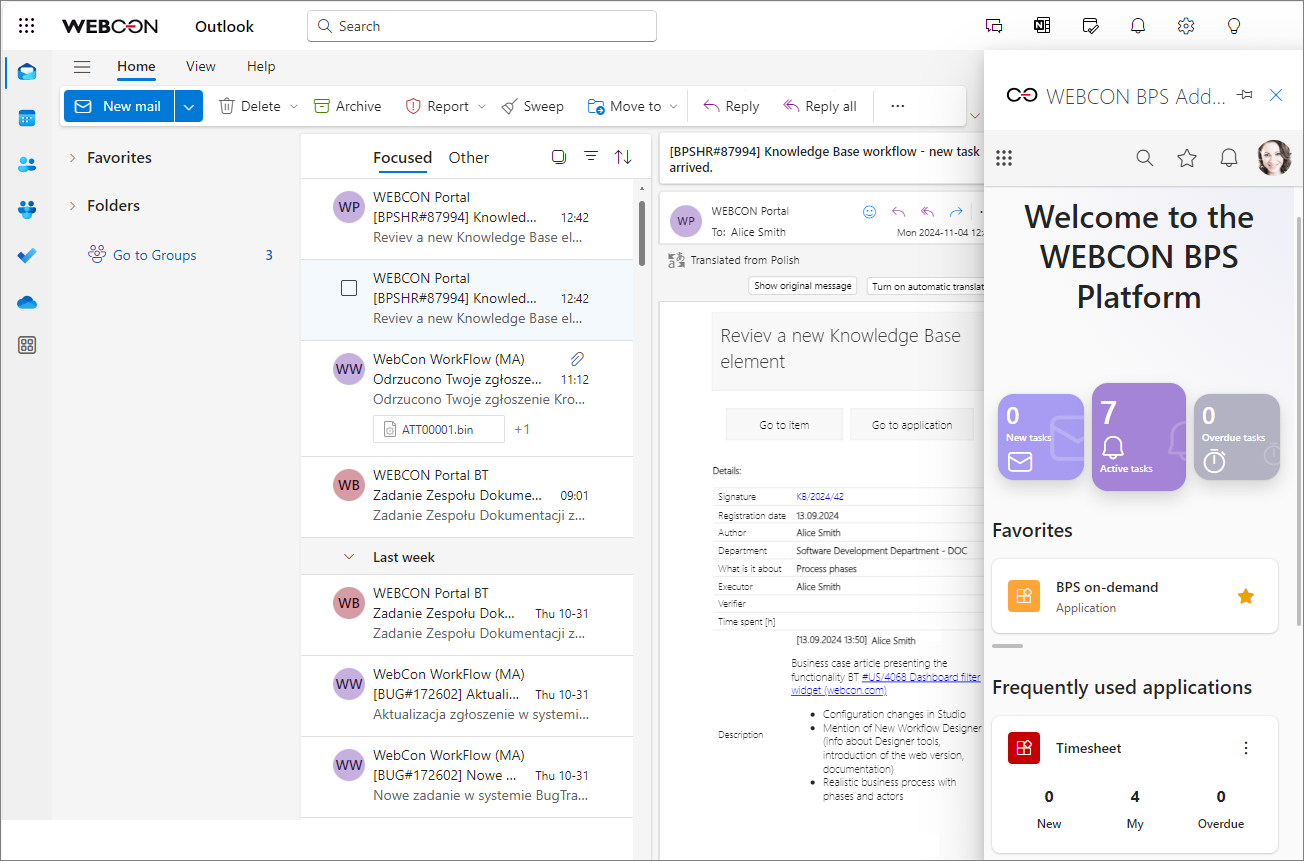
Task: Open WEBCON add-in app grid menu
Action: pyautogui.click(x=1005, y=158)
